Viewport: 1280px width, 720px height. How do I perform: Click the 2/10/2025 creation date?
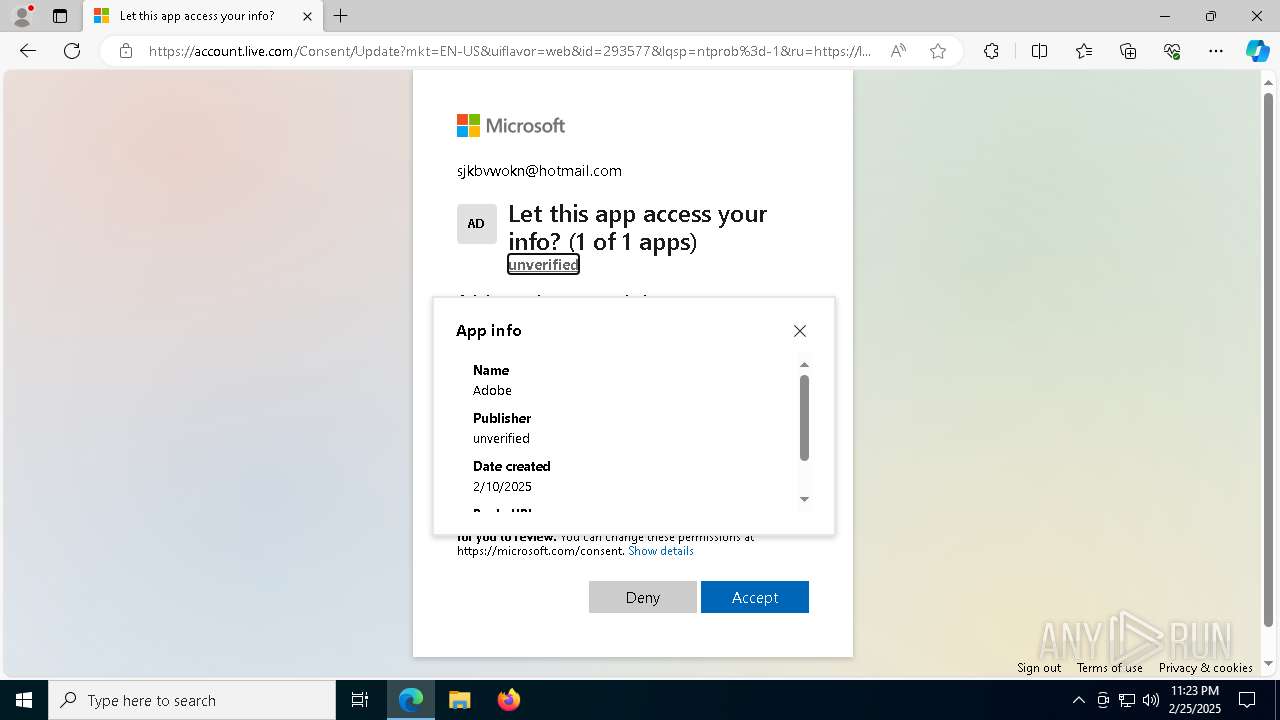[502, 486]
